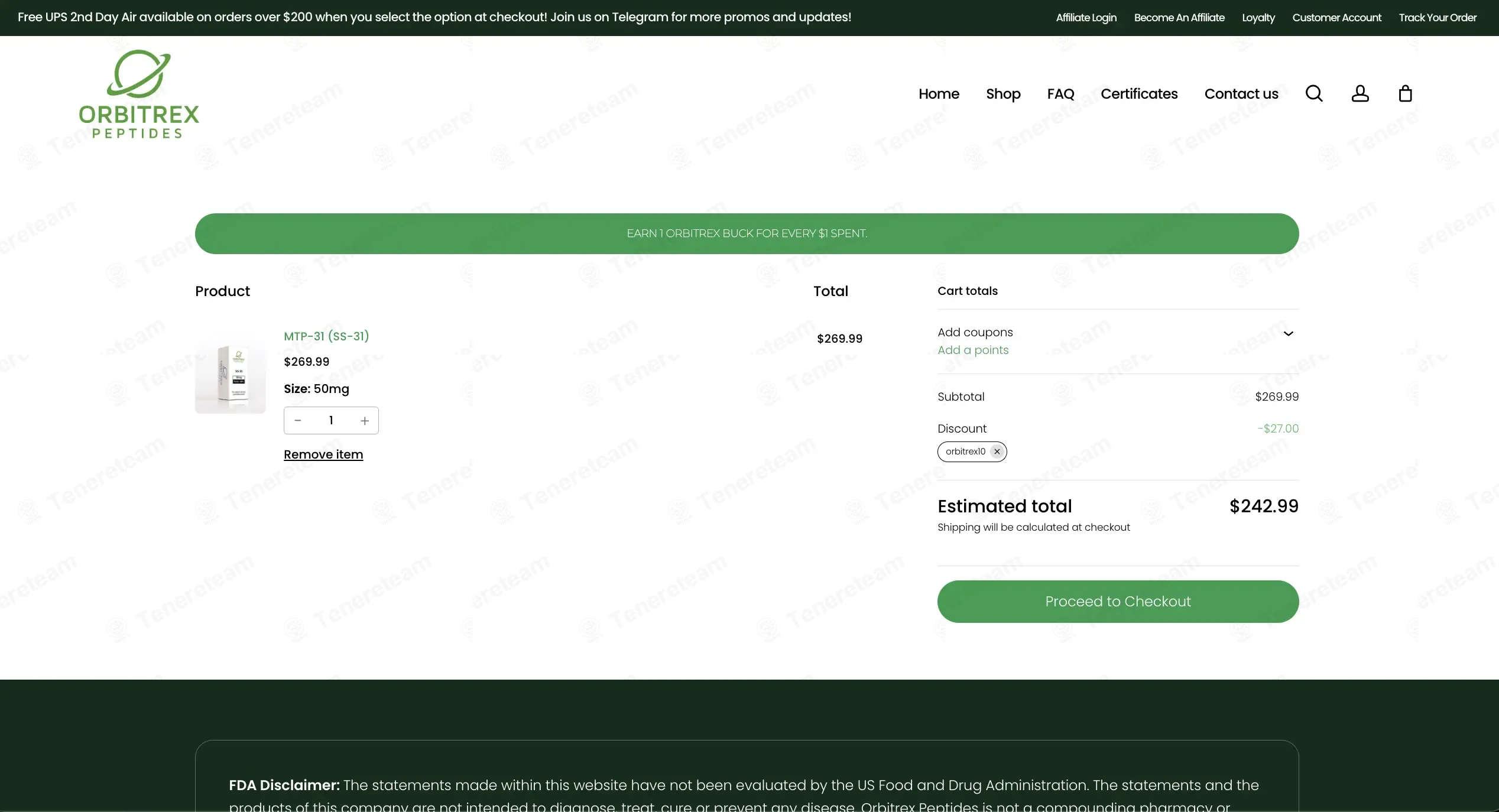Click the FDA Disclaimer heading text
This screenshot has height=812, width=1499.
pyautogui.click(x=284, y=785)
